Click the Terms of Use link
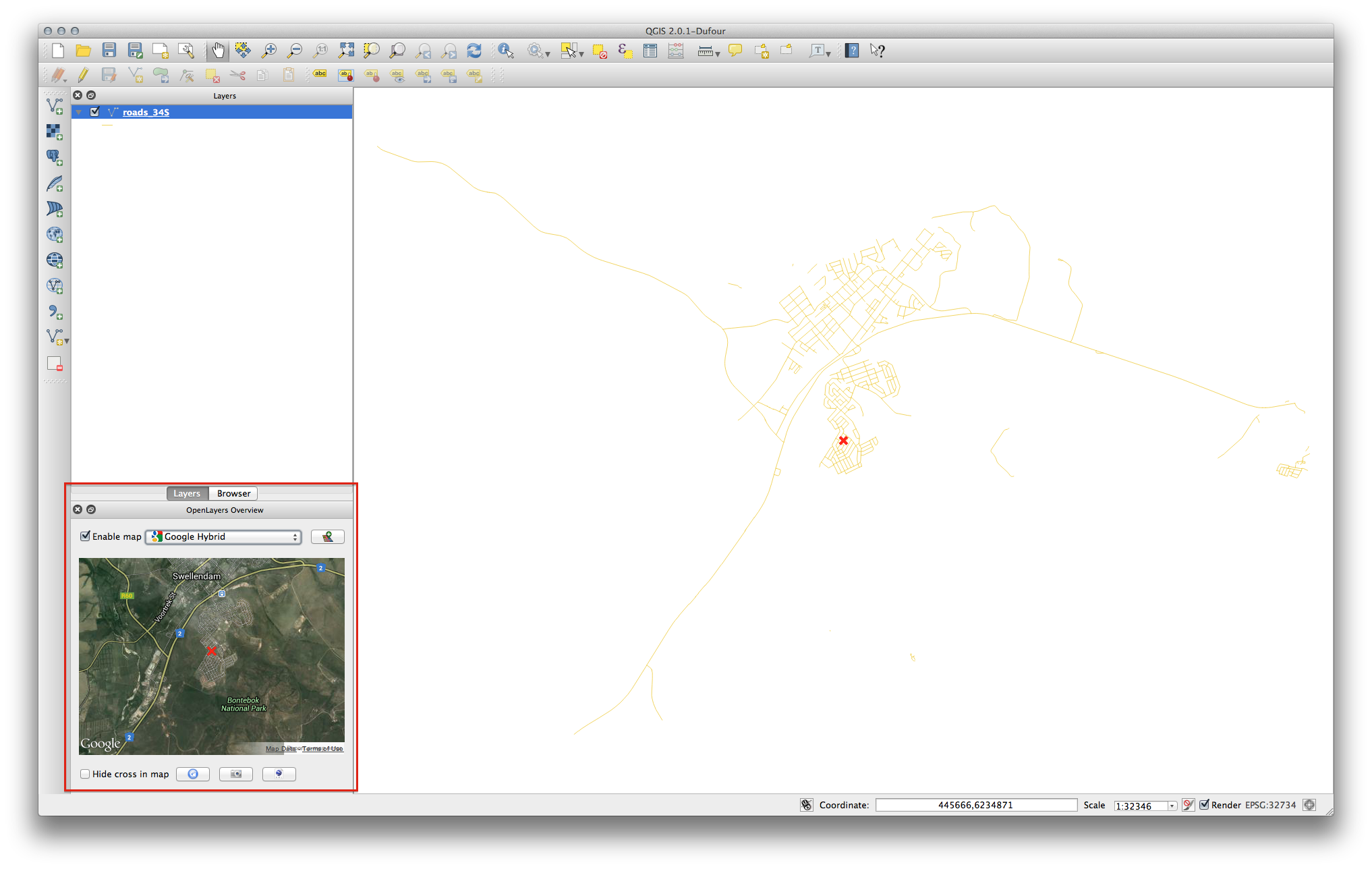 click(x=322, y=748)
